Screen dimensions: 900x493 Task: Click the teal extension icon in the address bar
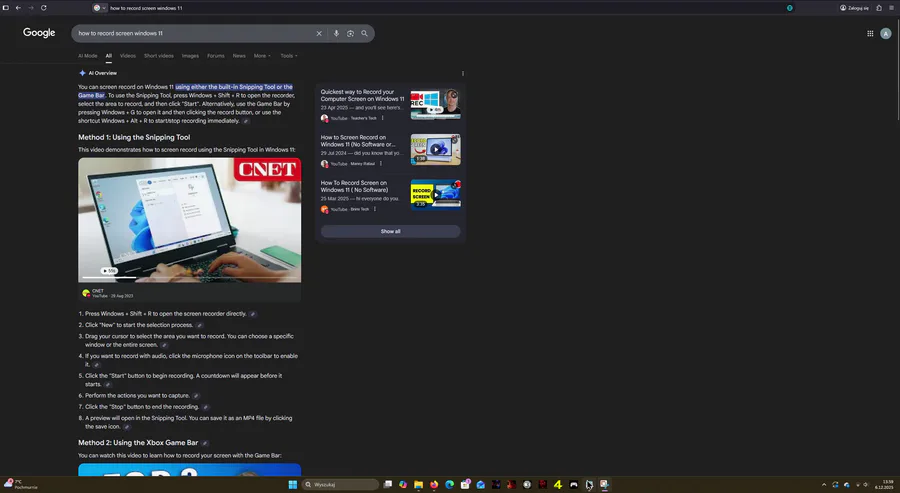[790, 8]
